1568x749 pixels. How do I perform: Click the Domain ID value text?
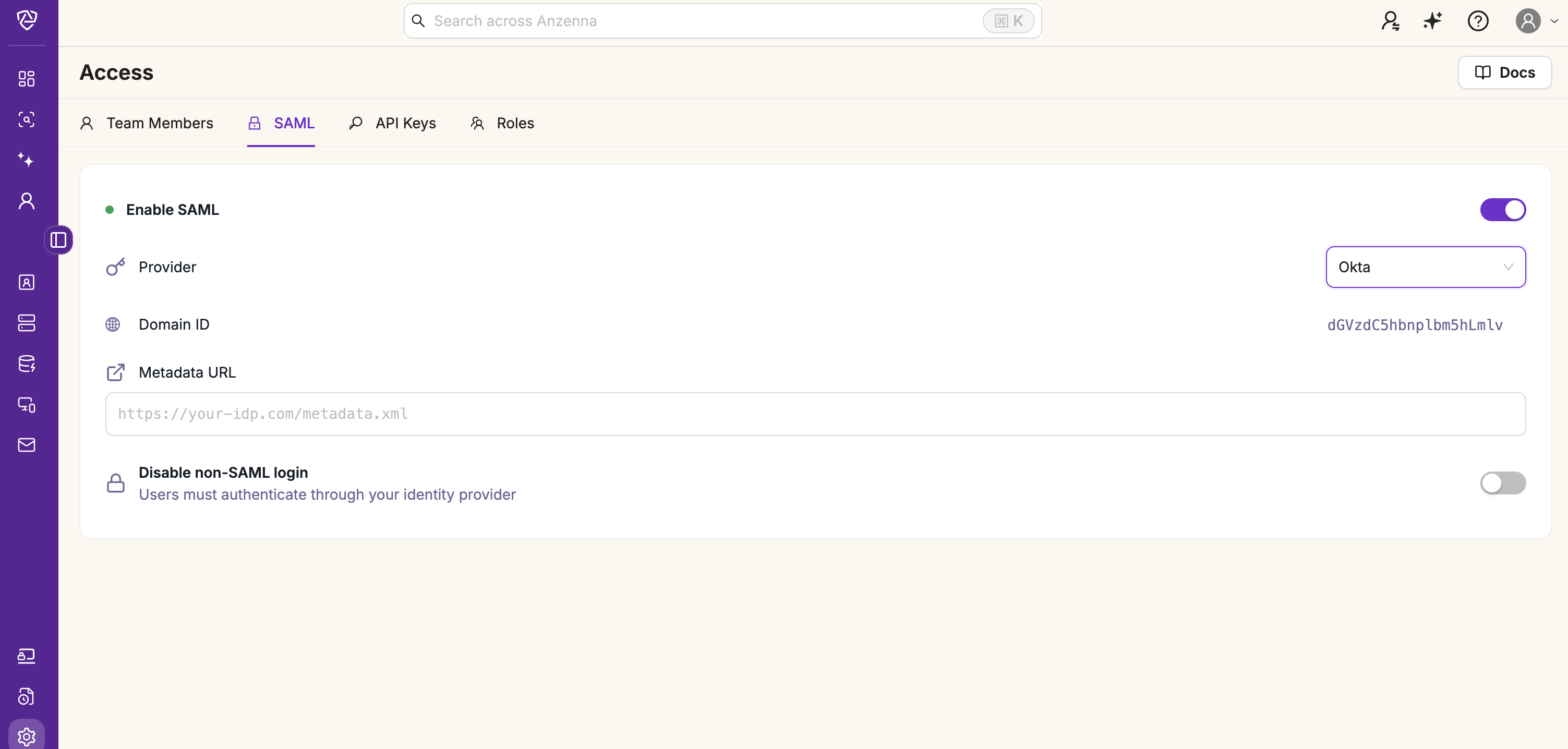[1415, 325]
